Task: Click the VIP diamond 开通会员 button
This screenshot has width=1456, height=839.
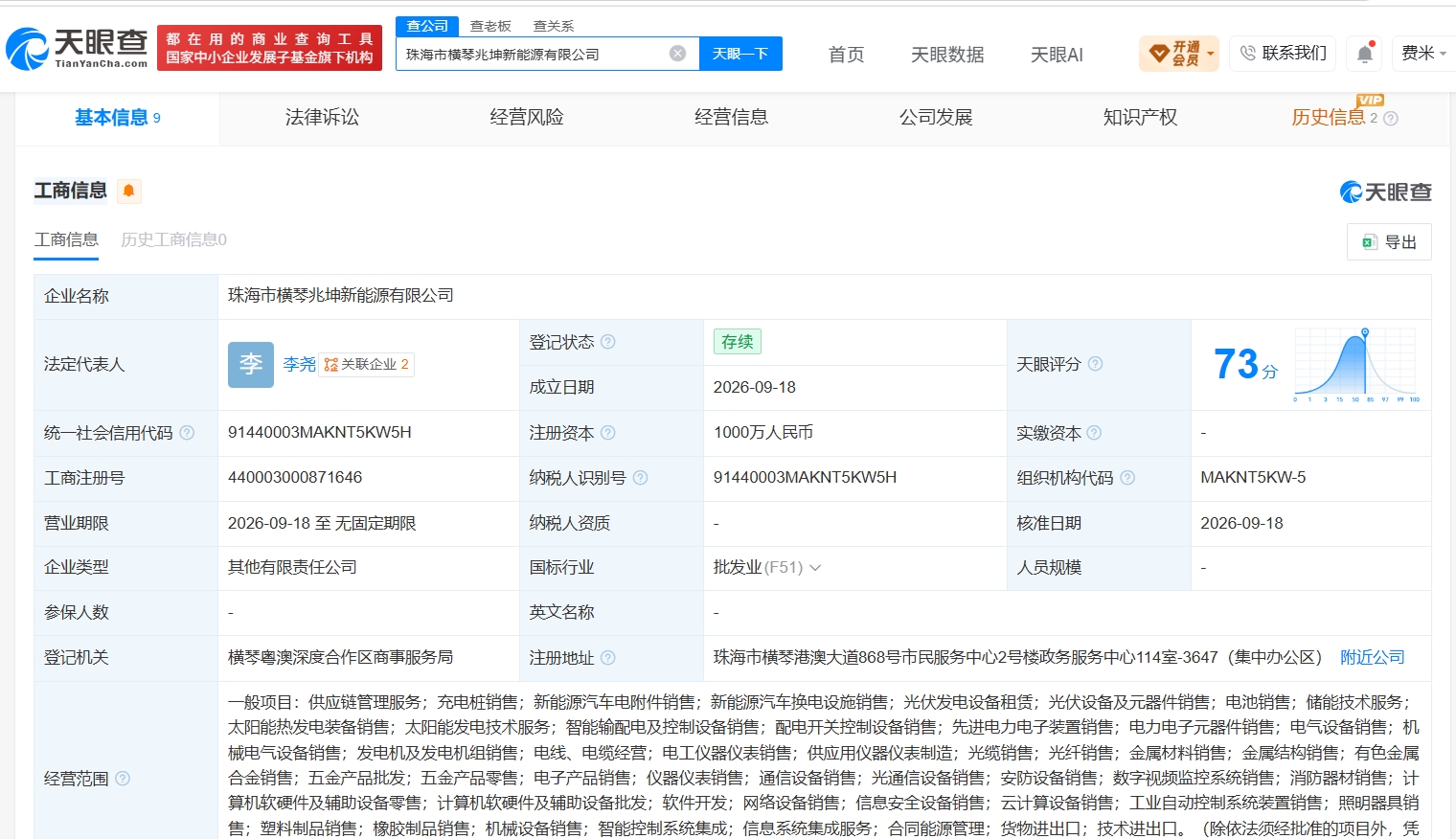Action: (x=1179, y=54)
